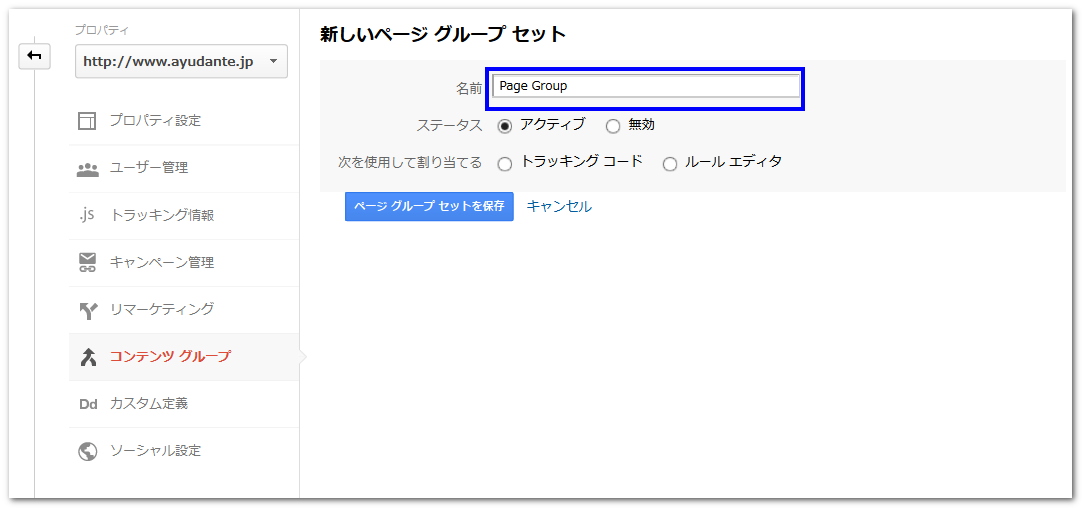Click the リマーケティング fork icon

coord(88,310)
